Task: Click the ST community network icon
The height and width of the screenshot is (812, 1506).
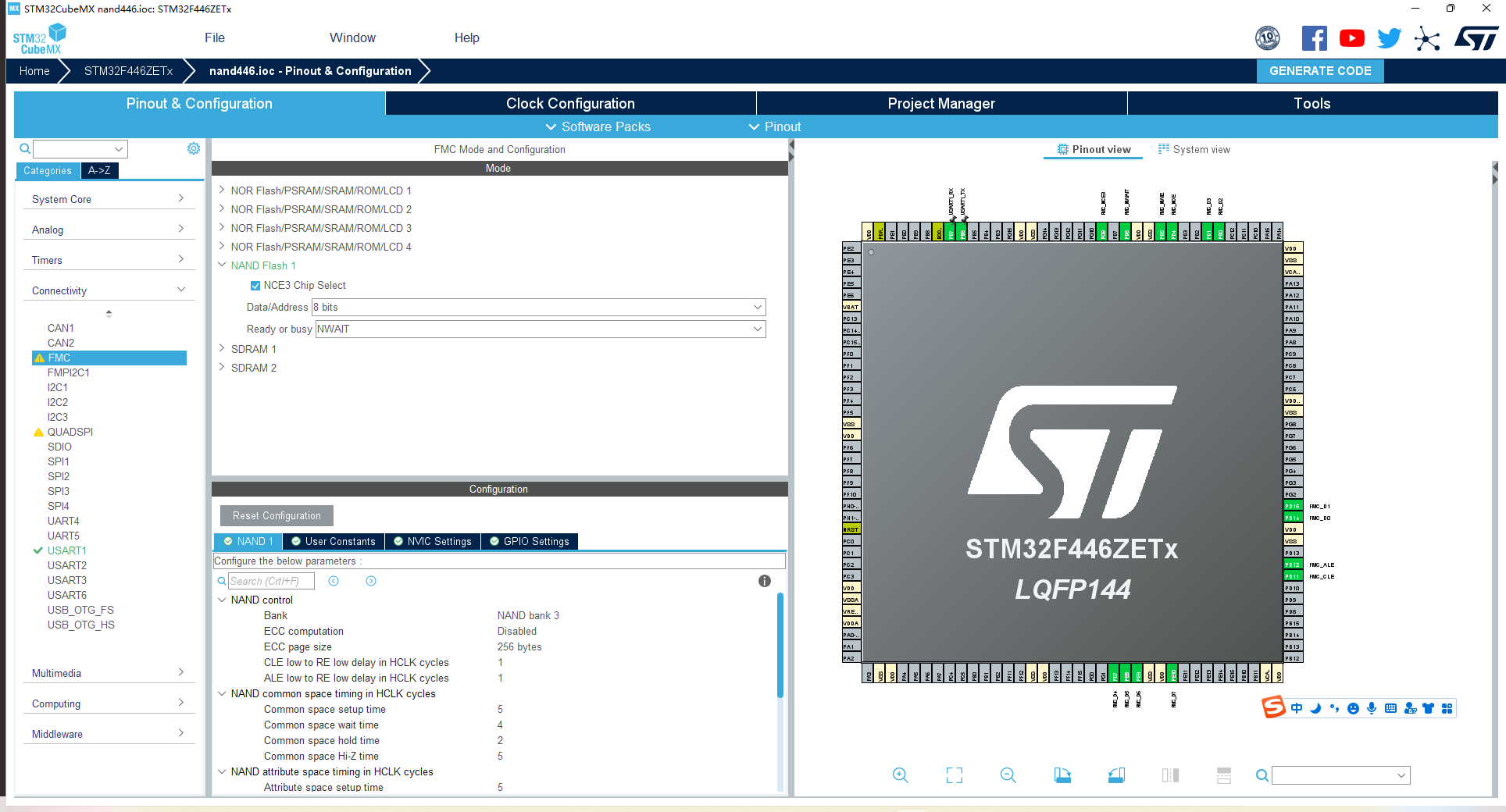Action: pos(1427,38)
